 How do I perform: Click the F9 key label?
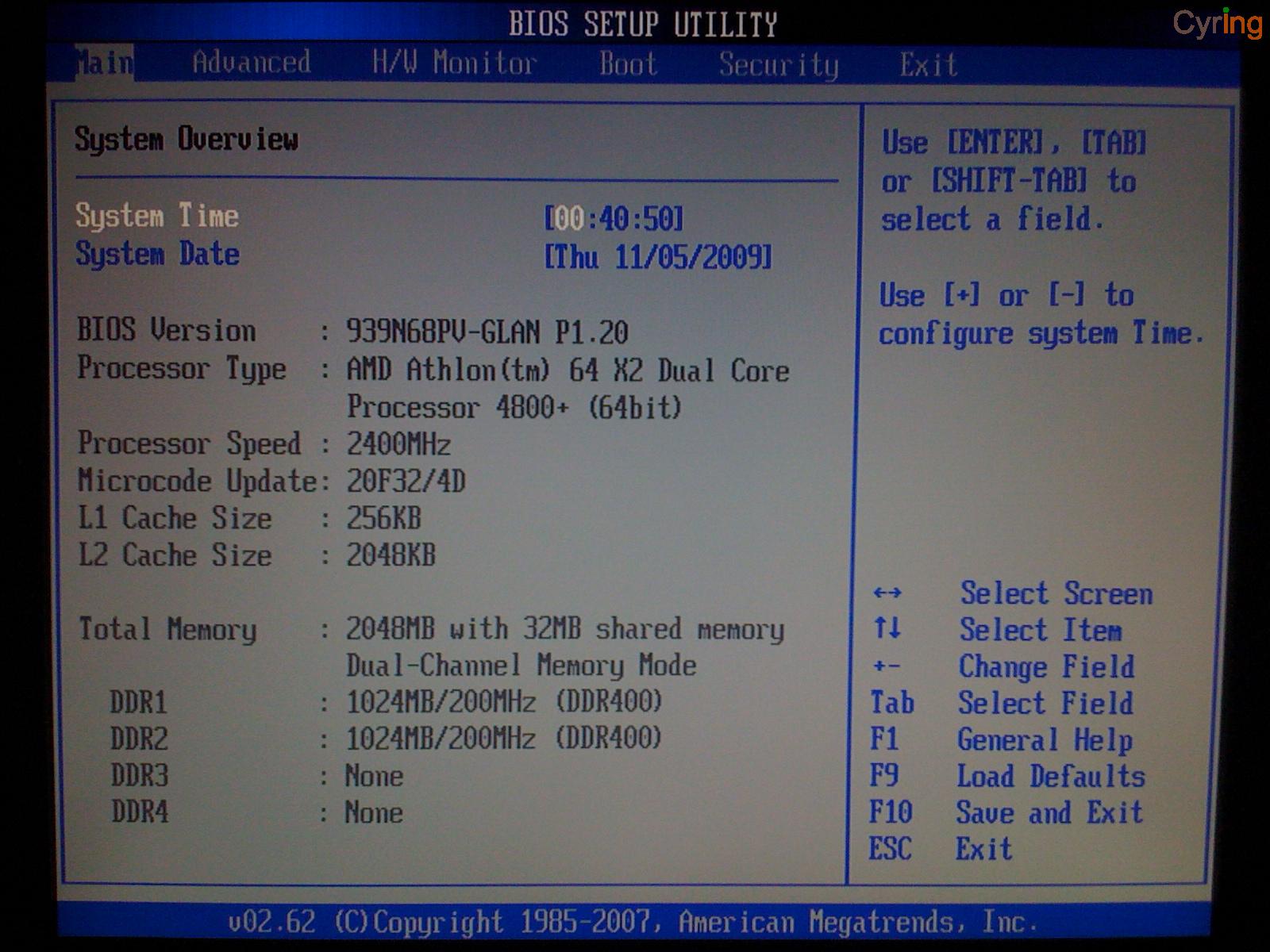(883, 775)
